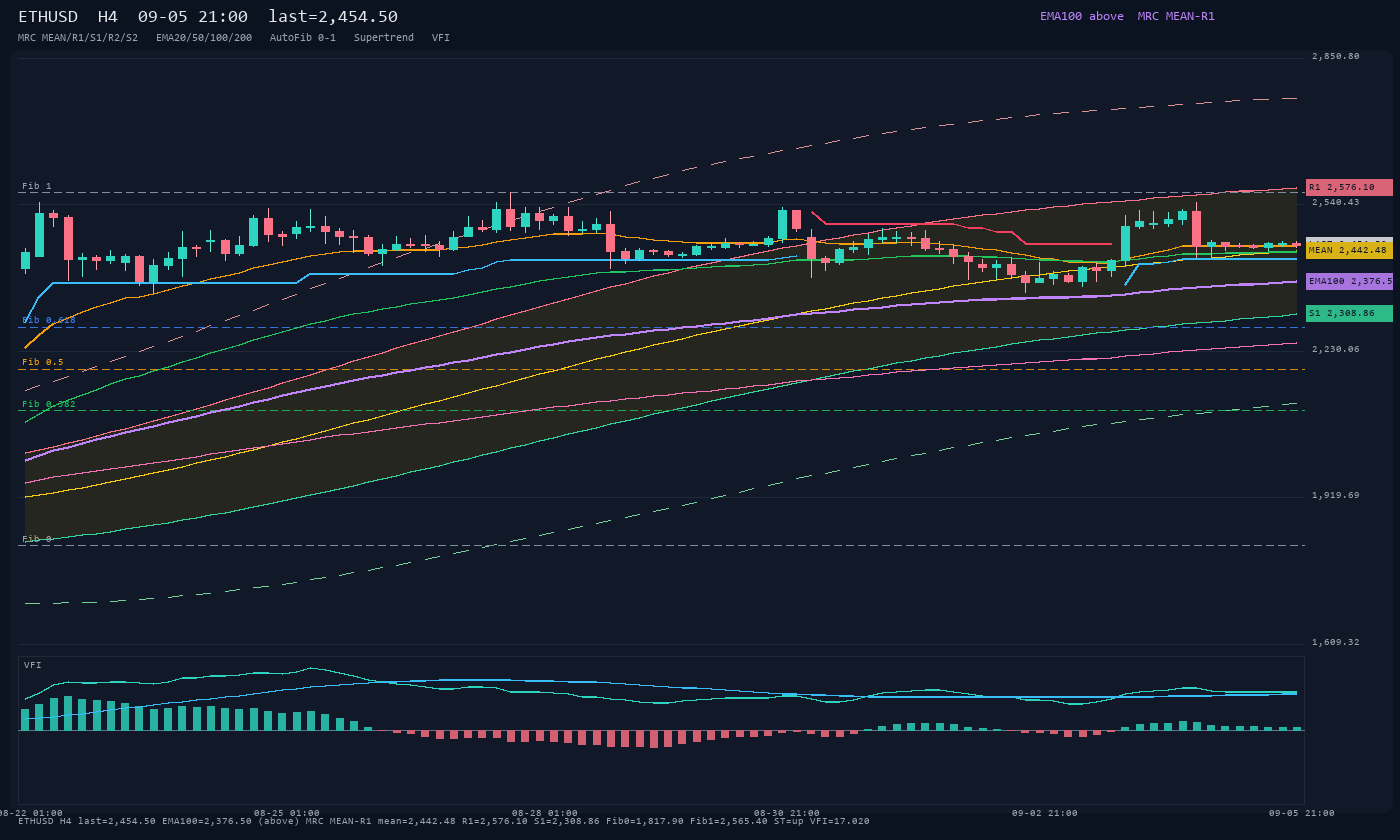Click the "Fib 0" level label
This screenshot has width=1400, height=840.
click(37, 539)
